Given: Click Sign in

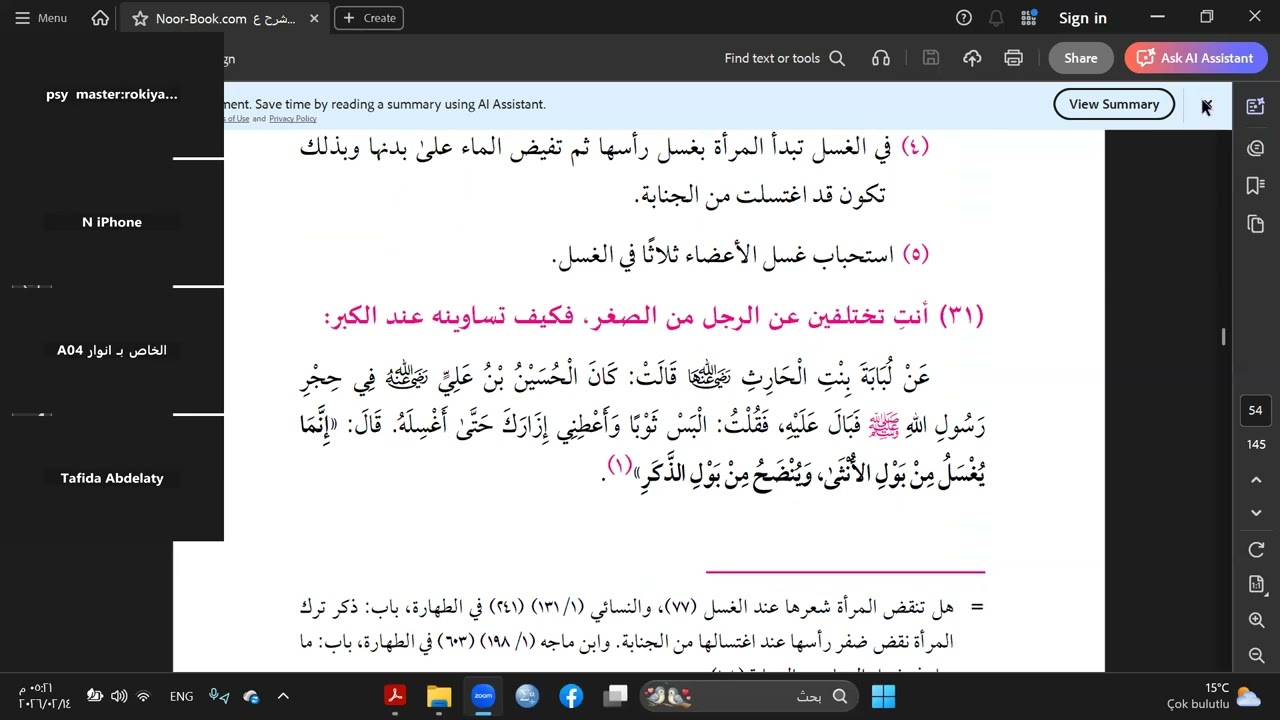Looking at the screenshot, I should (x=1083, y=18).
